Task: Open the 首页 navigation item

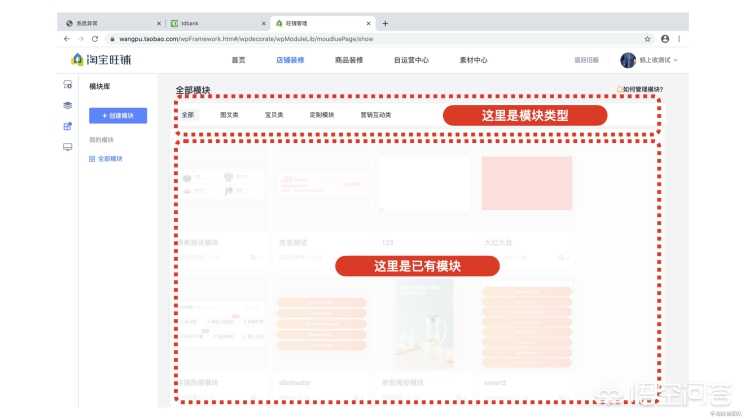Action: pyautogui.click(x=238, y=60)
